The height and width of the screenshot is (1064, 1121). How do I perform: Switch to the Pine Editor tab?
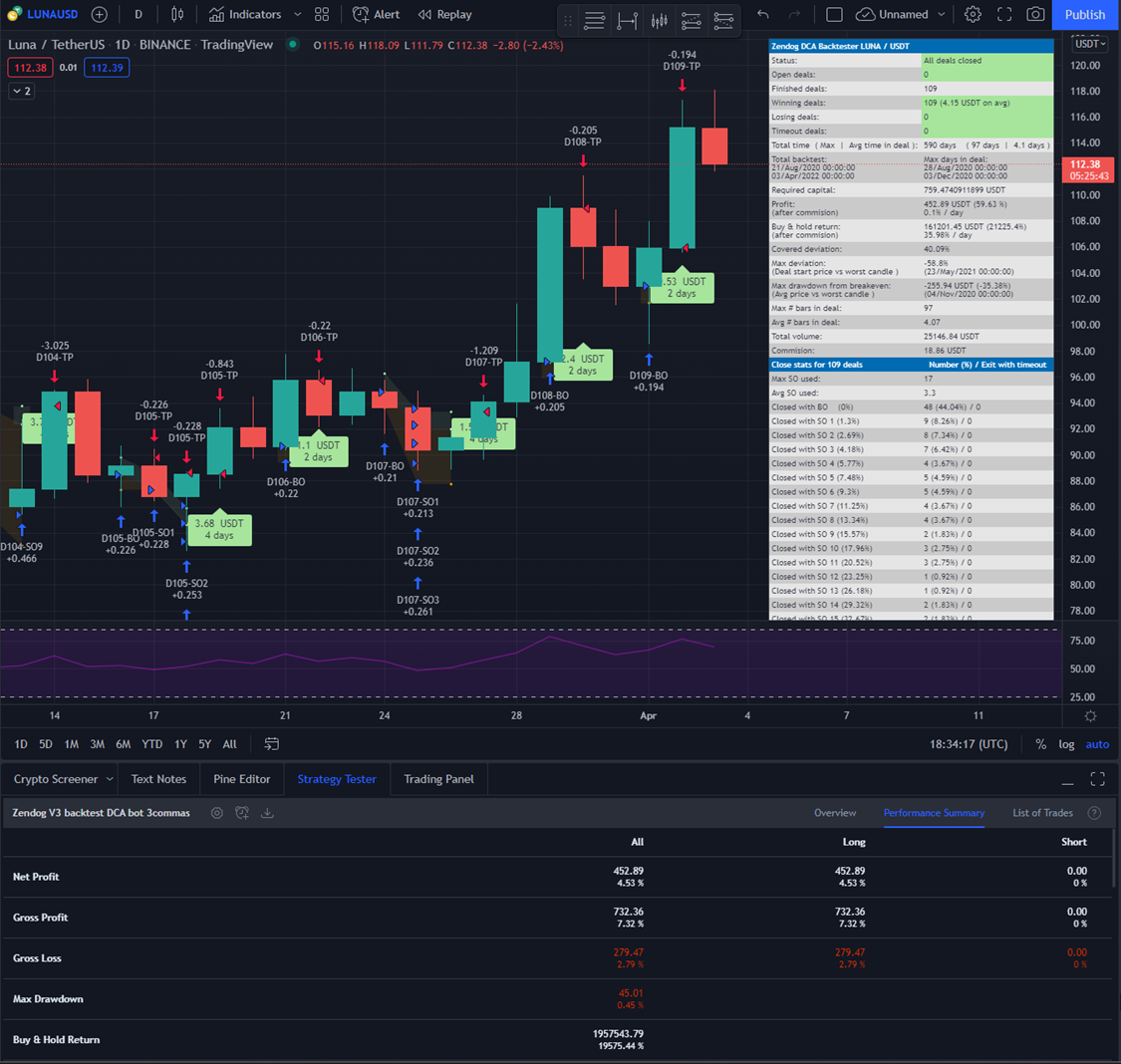tap(241, 778)
